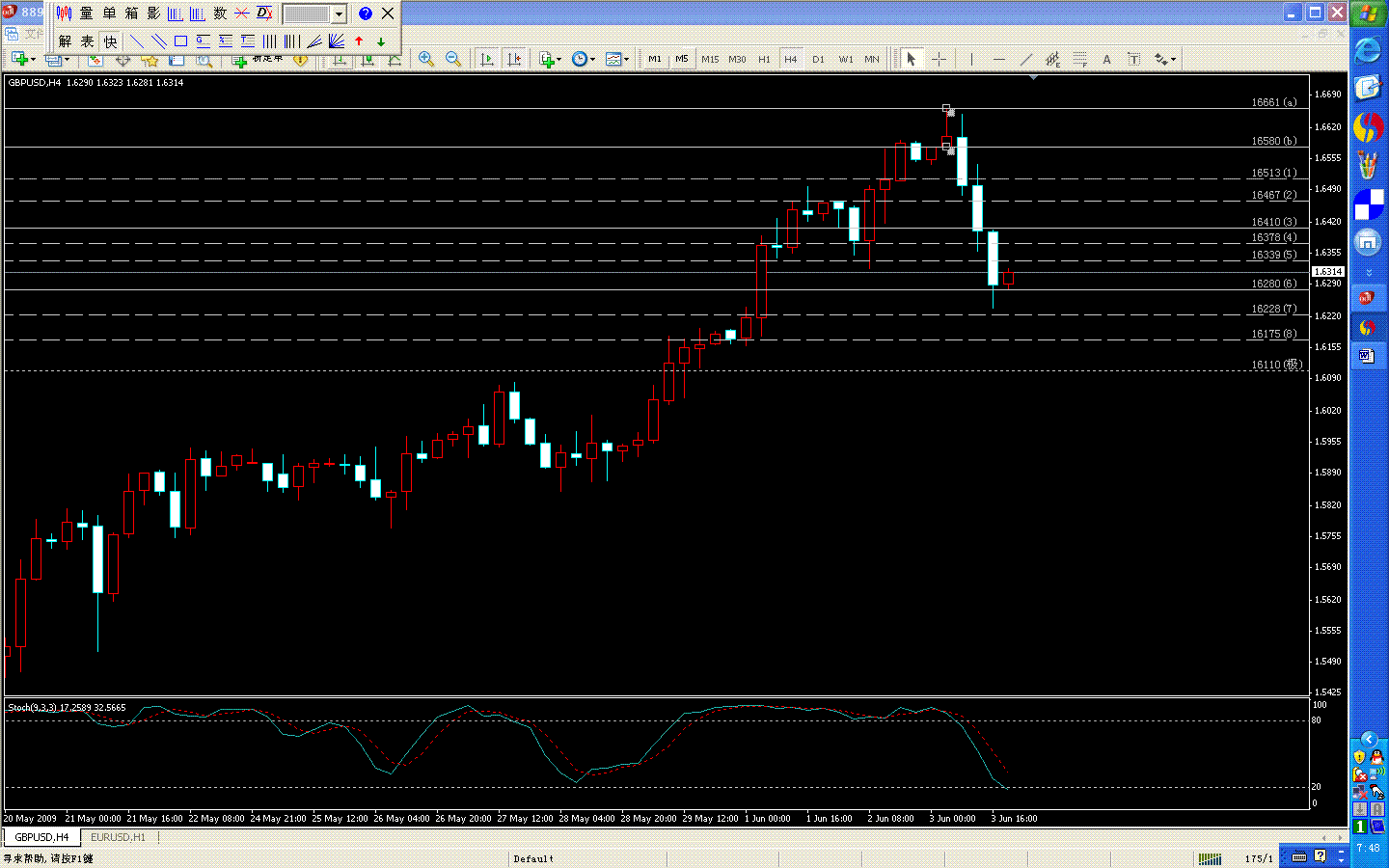Switch to the EURUSD,H1 chart tab
Image resolution: width=1389 pixels, height=868 pixels.
118,837
